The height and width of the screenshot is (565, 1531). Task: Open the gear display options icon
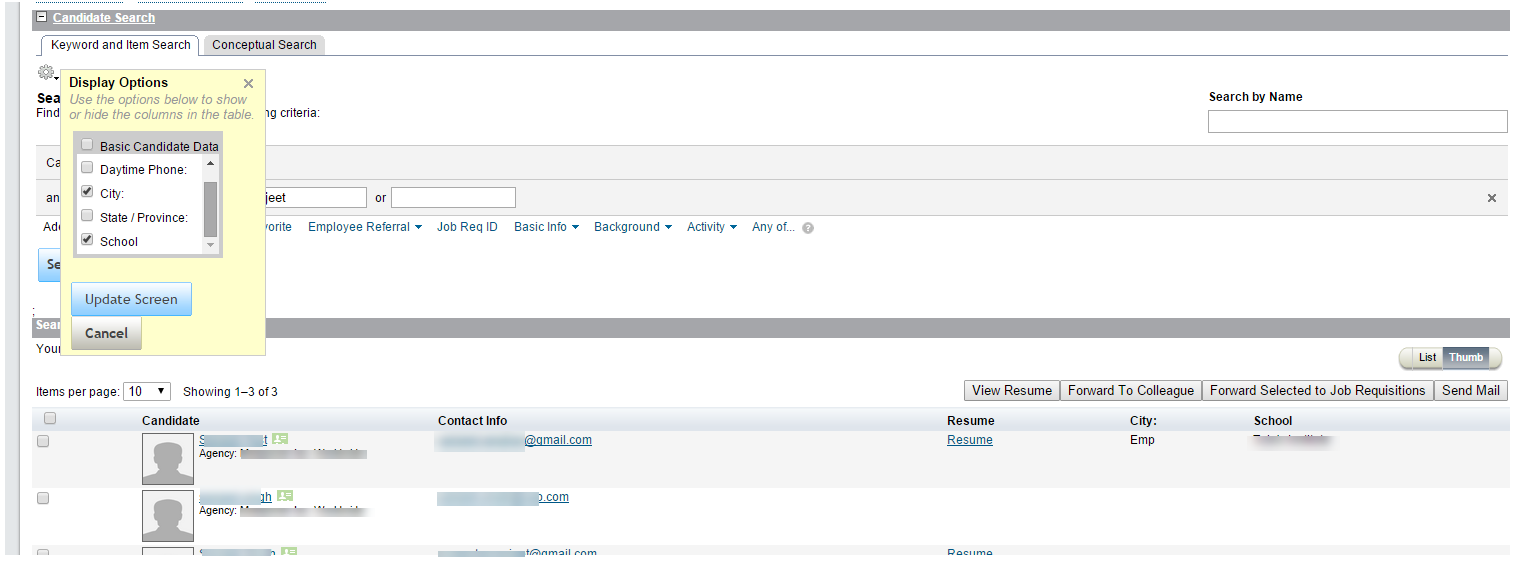coord(47,72)
